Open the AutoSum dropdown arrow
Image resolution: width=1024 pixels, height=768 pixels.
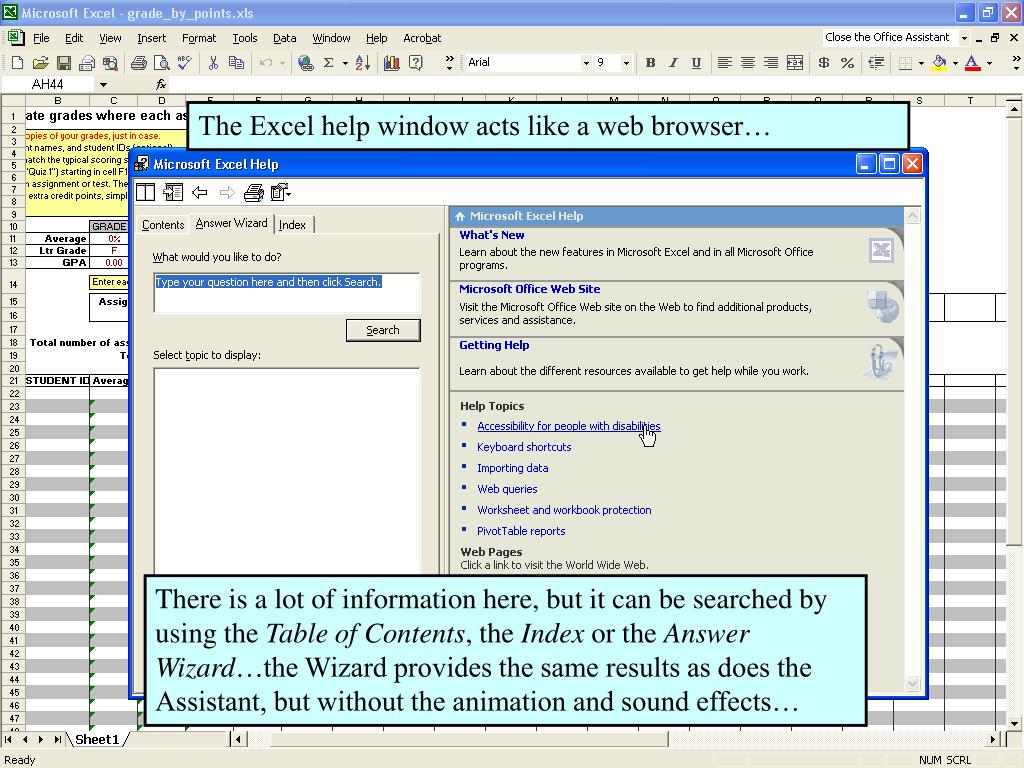point(345,63)
